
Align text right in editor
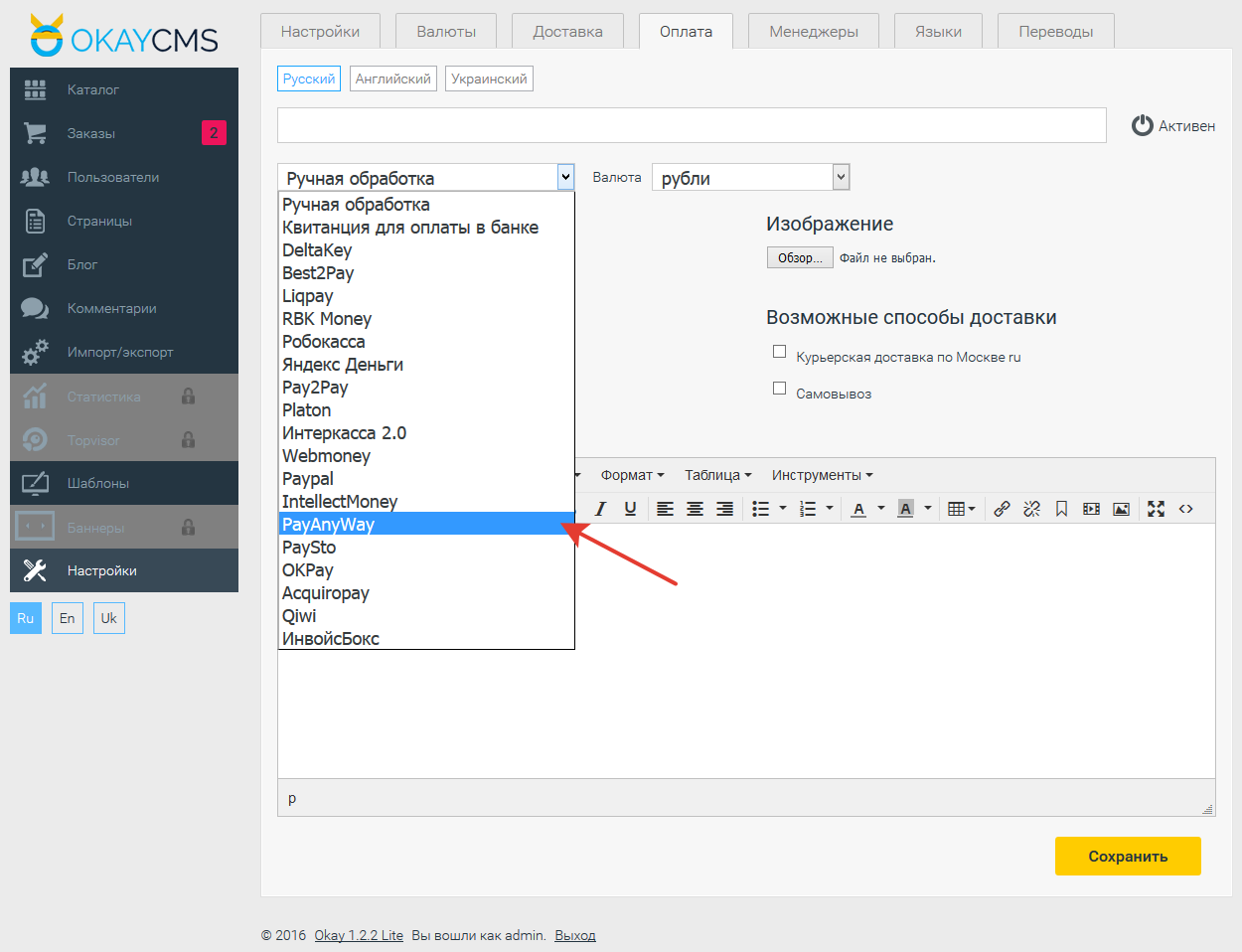click(725, 509)
